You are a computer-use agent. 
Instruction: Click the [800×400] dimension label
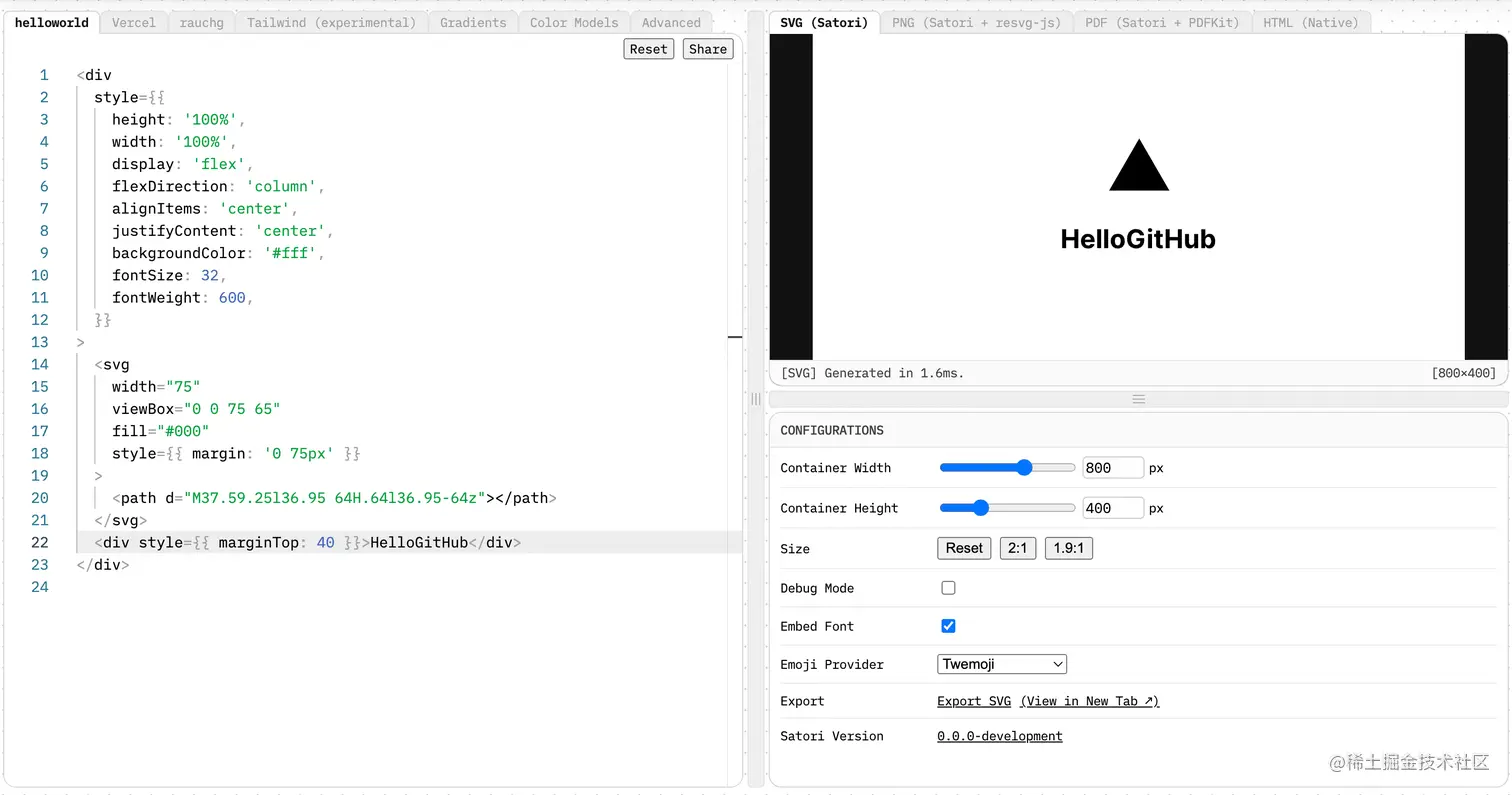1463,373
